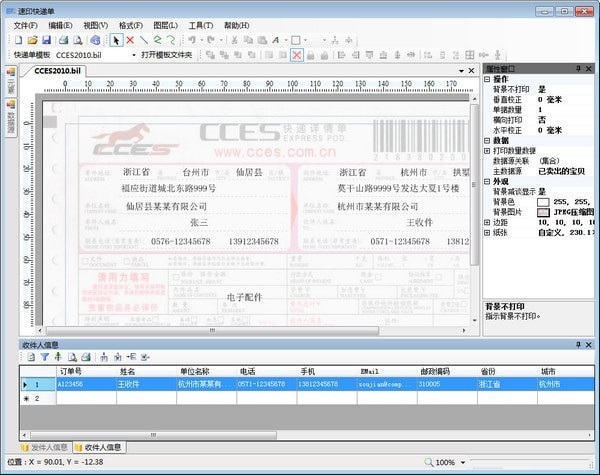Click the 背景色 white color swatch
Screen dimensions: 600x475
(543, 202)
